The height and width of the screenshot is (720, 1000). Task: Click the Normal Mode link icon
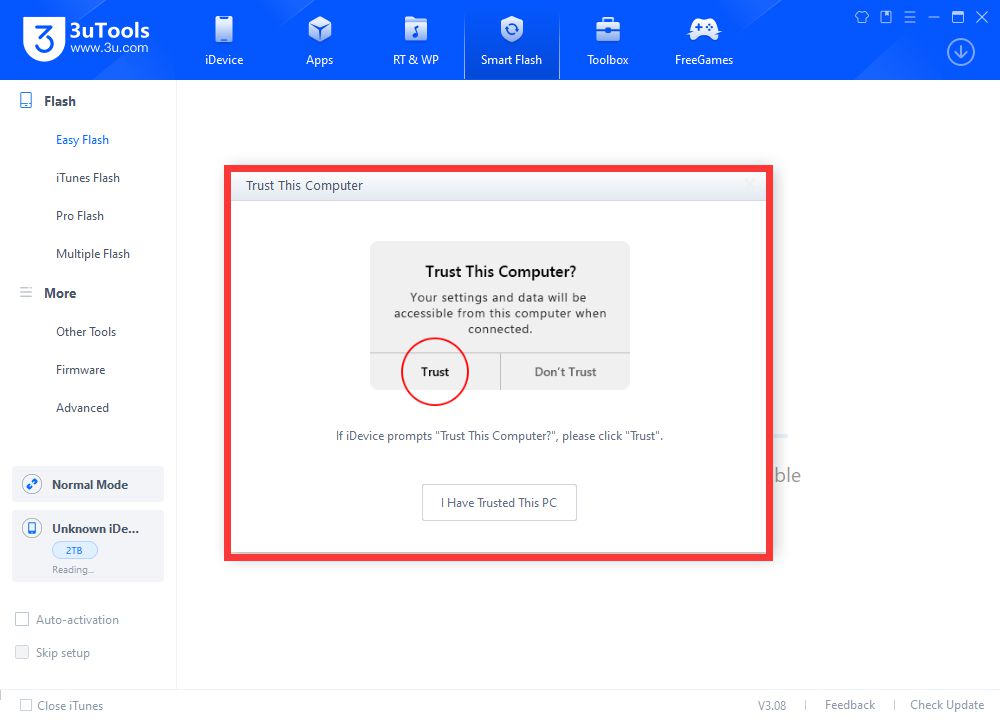pyautogui.click(x=32, y=484)
